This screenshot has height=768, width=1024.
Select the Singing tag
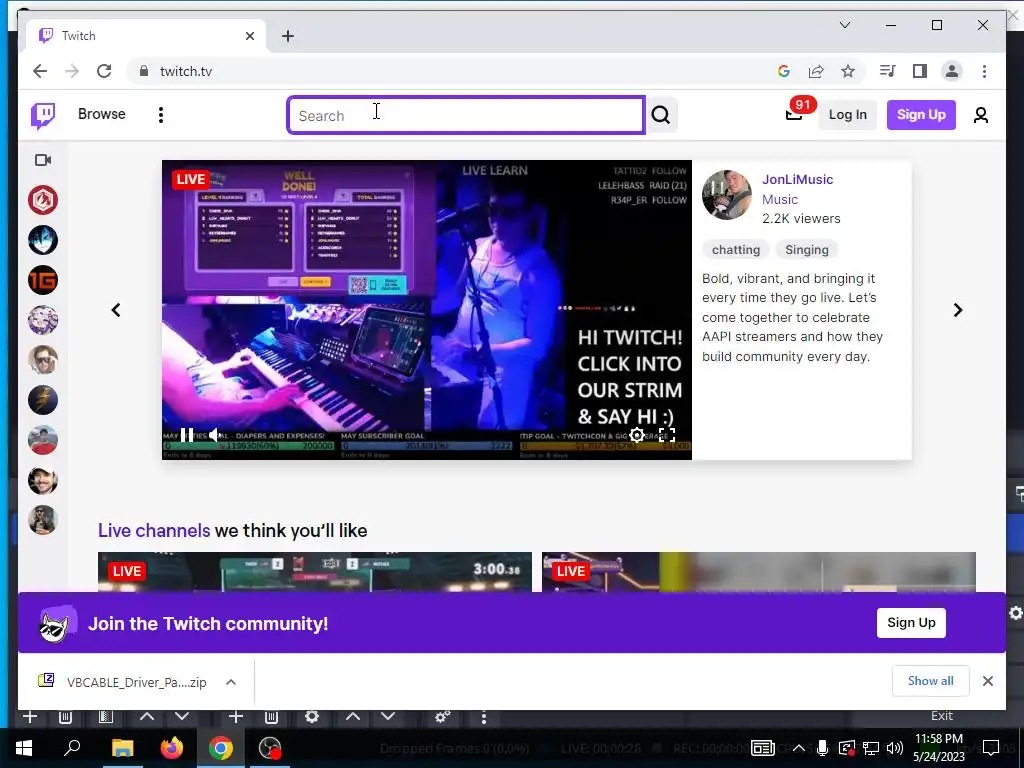807,249
